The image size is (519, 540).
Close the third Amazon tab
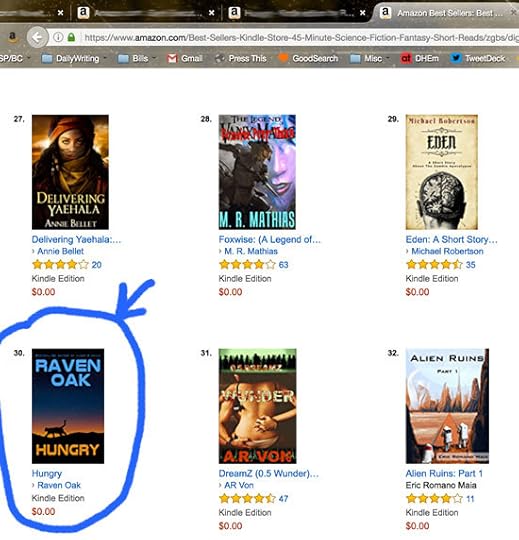pyautogui.click(x=363, y=13)
